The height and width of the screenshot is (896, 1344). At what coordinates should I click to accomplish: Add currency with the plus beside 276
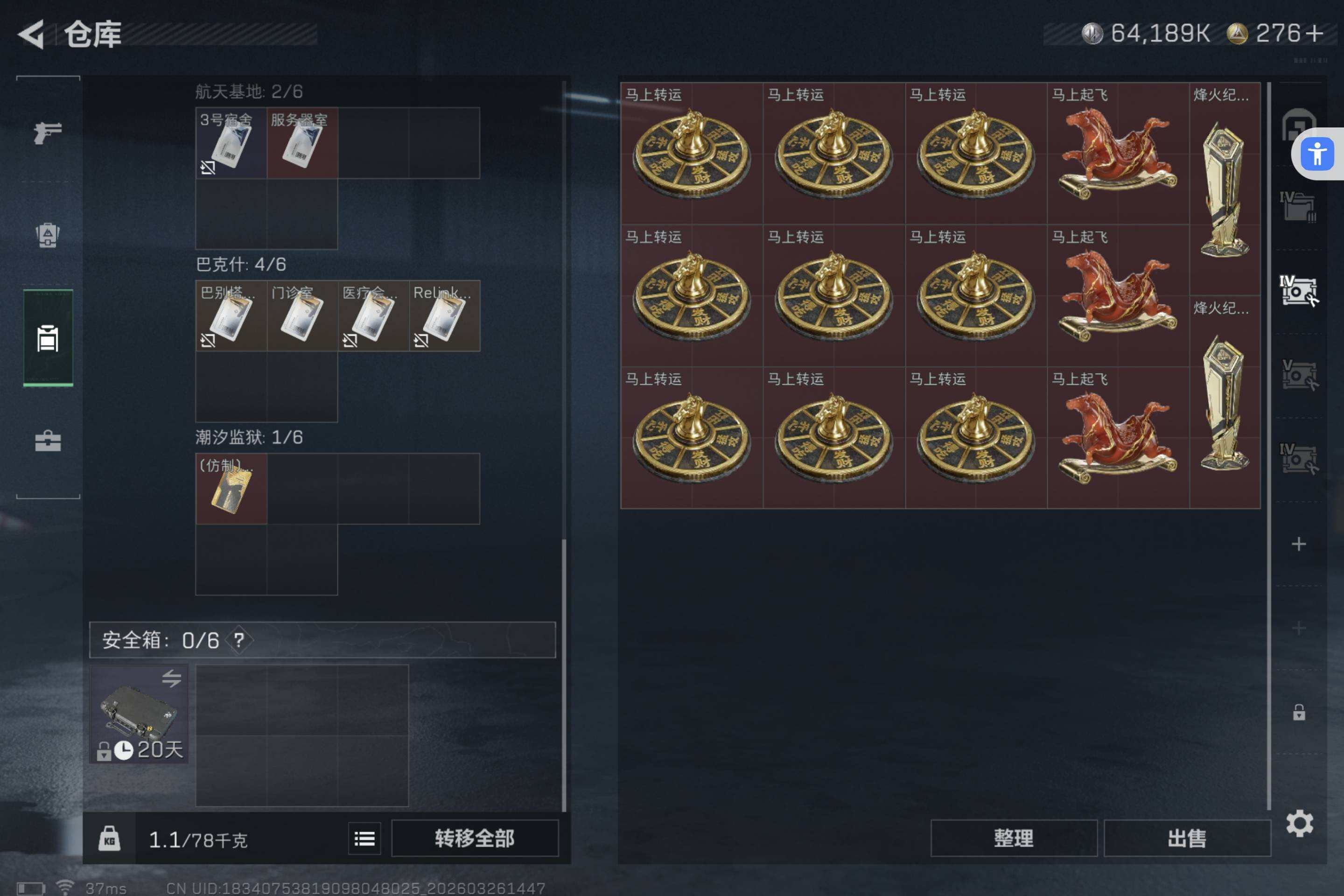tap(1314, 33)
